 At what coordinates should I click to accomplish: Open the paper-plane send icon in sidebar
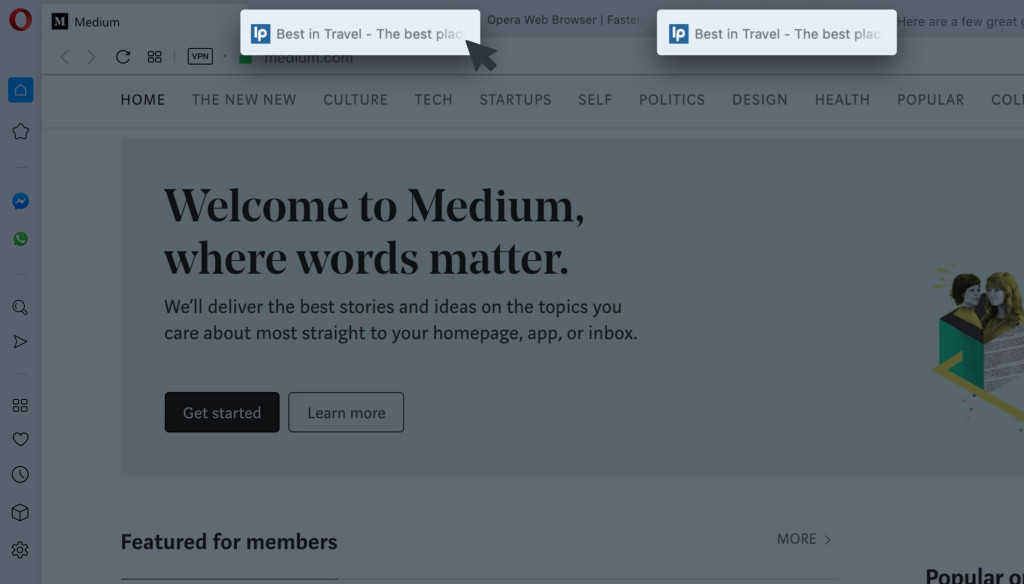20,342
